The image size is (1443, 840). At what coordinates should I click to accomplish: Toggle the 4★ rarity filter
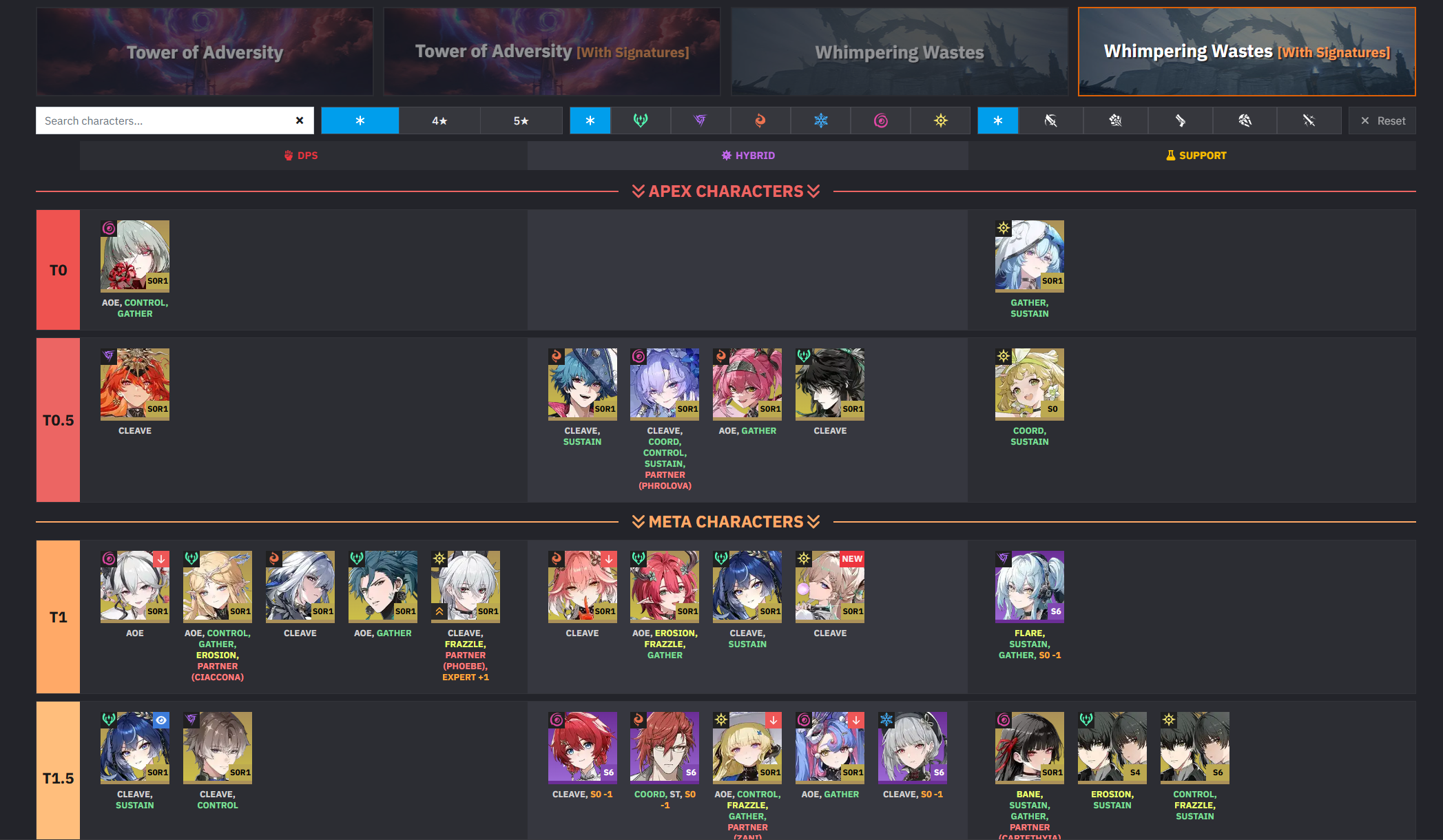click(439, 120)
